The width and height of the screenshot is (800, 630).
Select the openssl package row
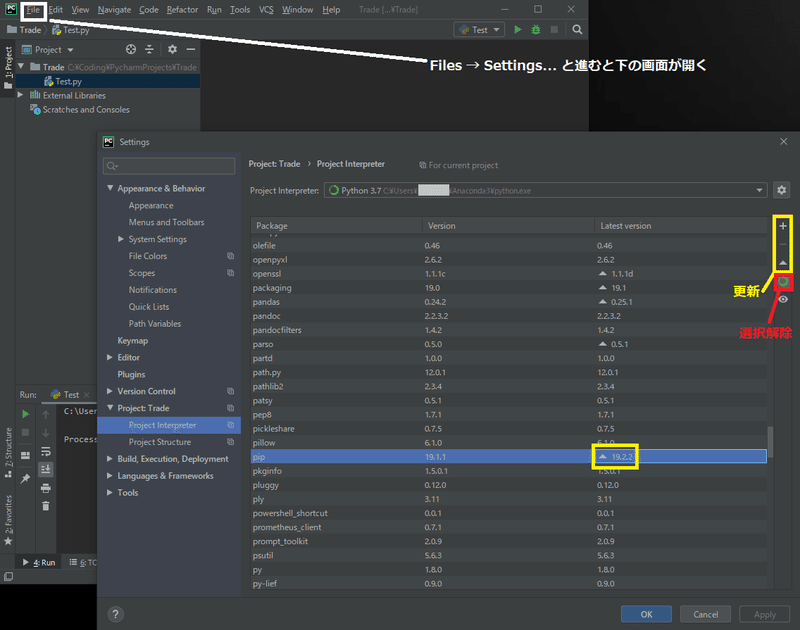tap(508, 273)
